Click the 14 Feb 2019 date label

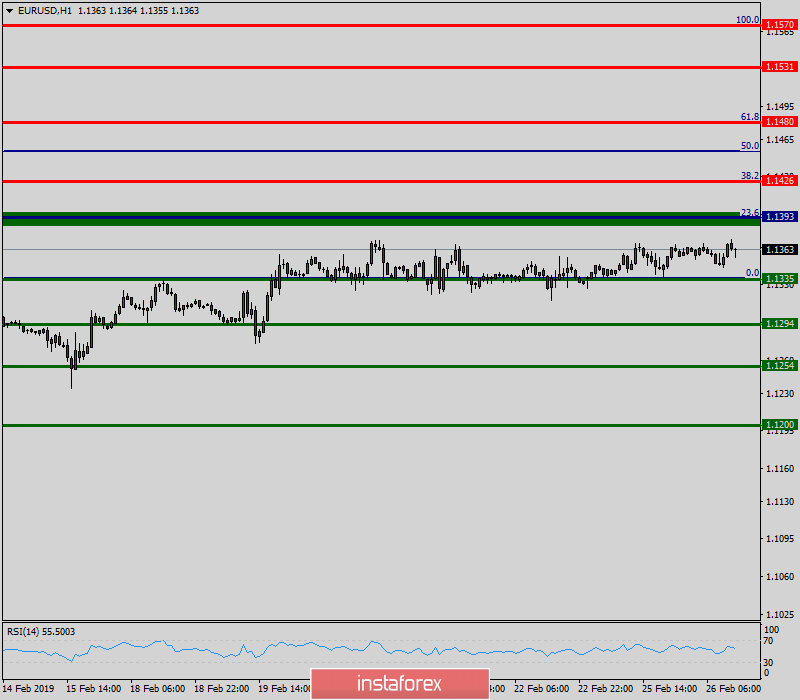click(28, 689)
